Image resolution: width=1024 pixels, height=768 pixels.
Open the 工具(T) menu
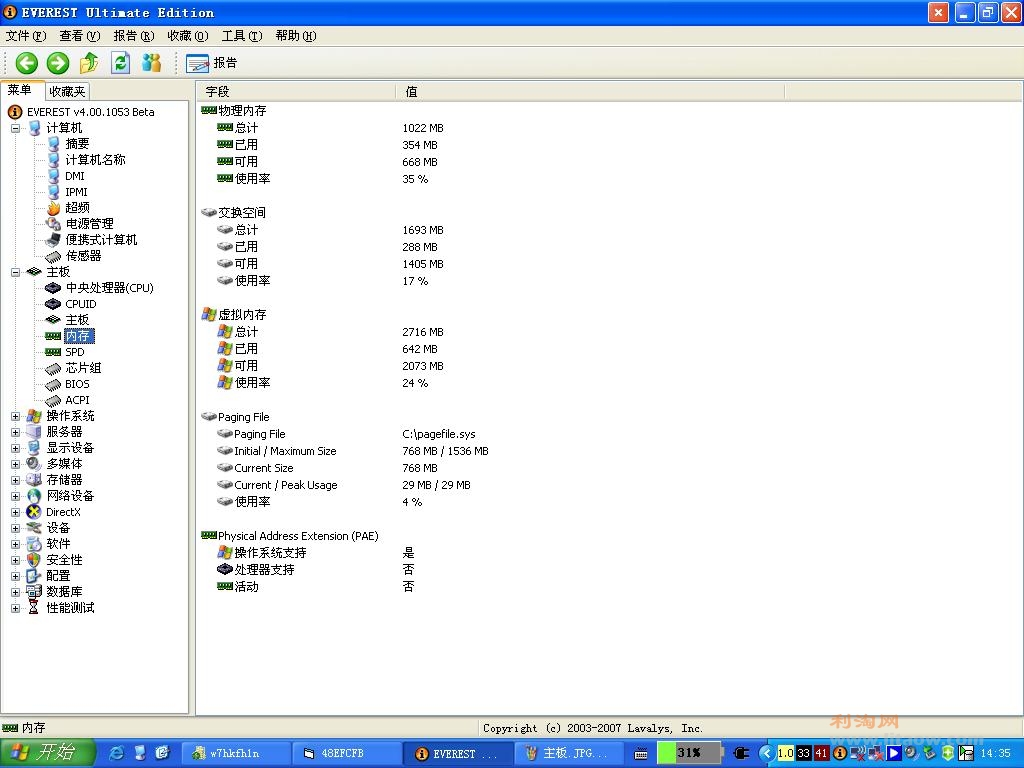click(x=242, y=36)
